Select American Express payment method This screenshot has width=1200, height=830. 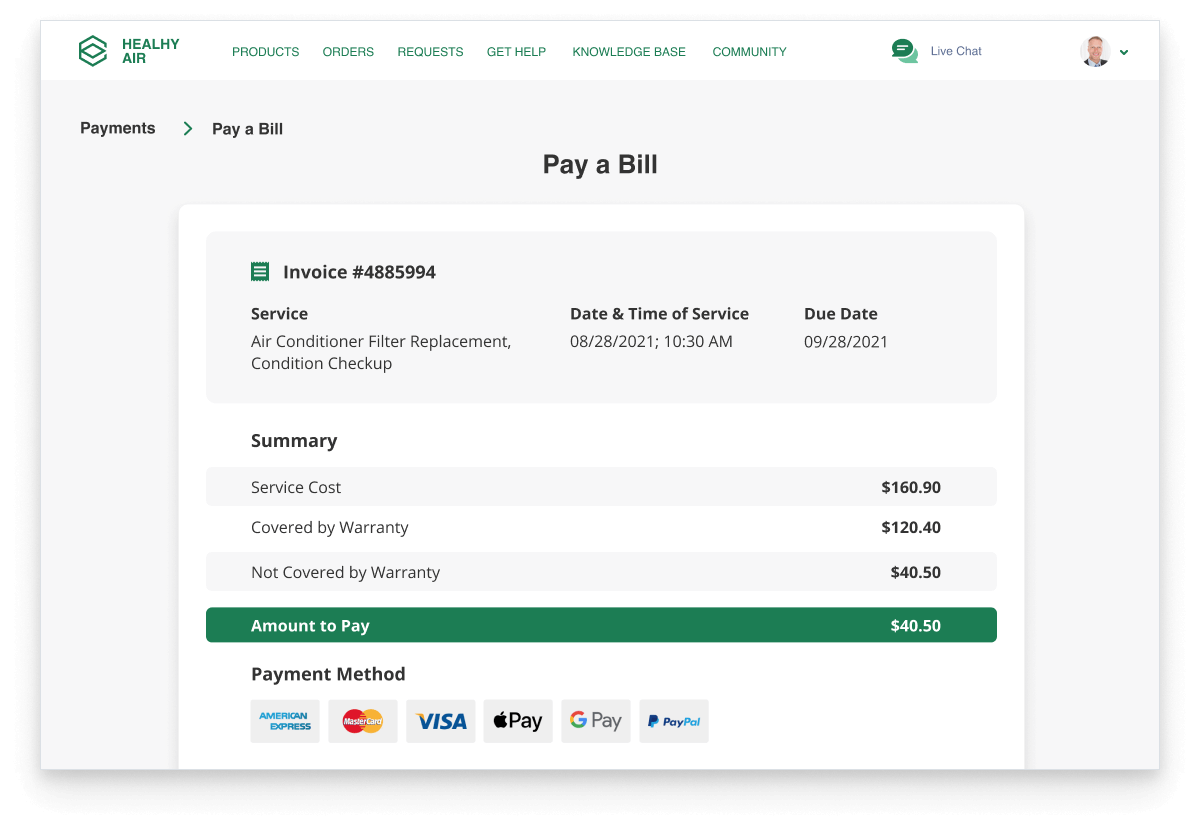tap(285, 721)
